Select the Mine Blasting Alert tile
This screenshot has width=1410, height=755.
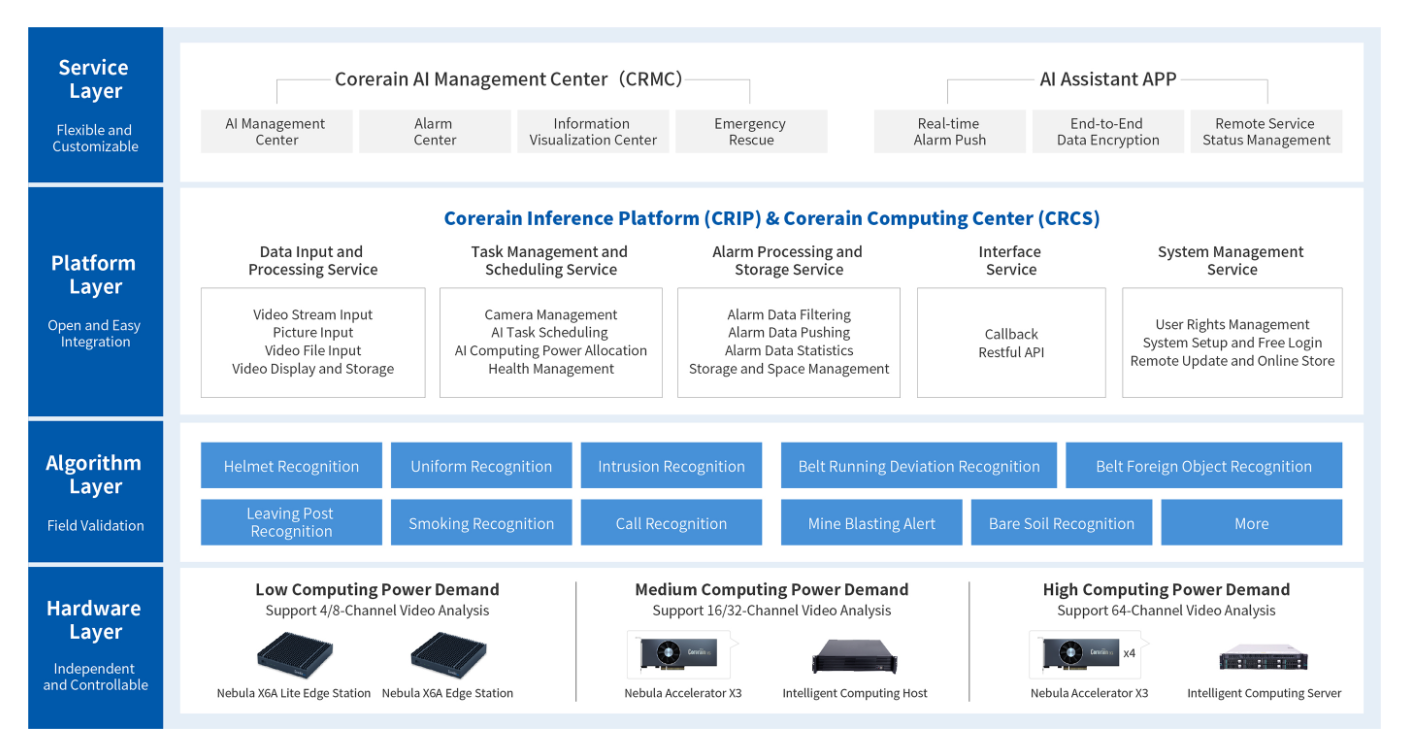click(x=872, y=523)
